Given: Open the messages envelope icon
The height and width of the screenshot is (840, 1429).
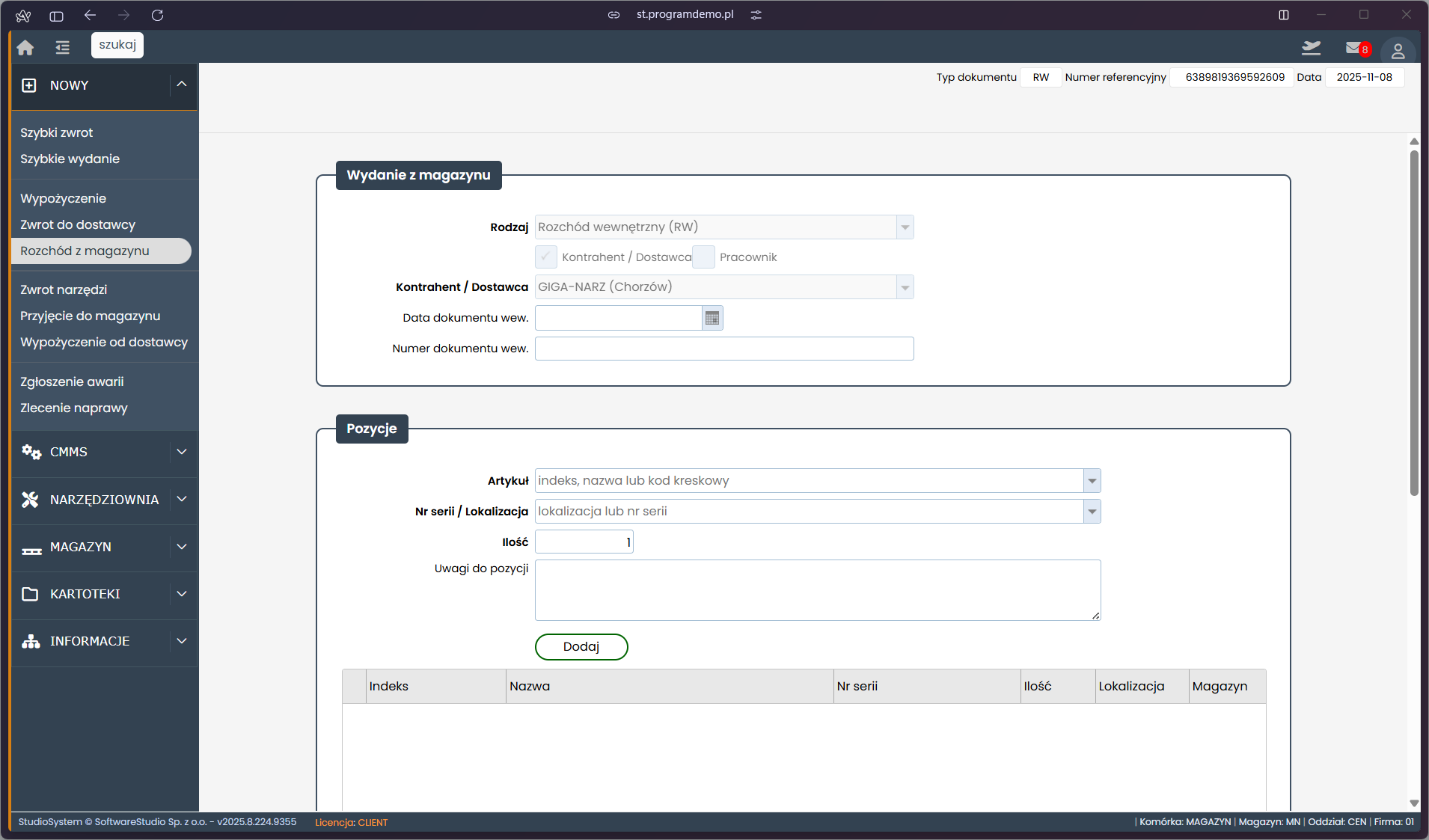Looking at the screenshot, I should click(x=1354, y=48).
